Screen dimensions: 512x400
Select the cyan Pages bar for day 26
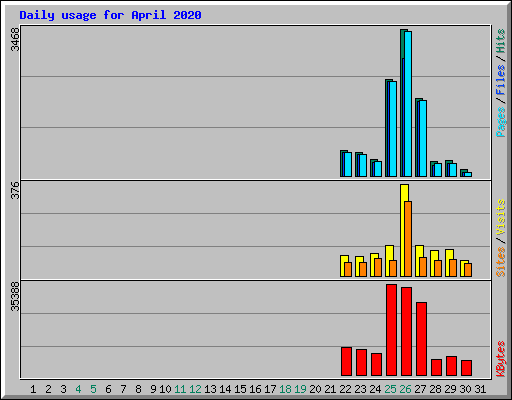pos(408,104)
